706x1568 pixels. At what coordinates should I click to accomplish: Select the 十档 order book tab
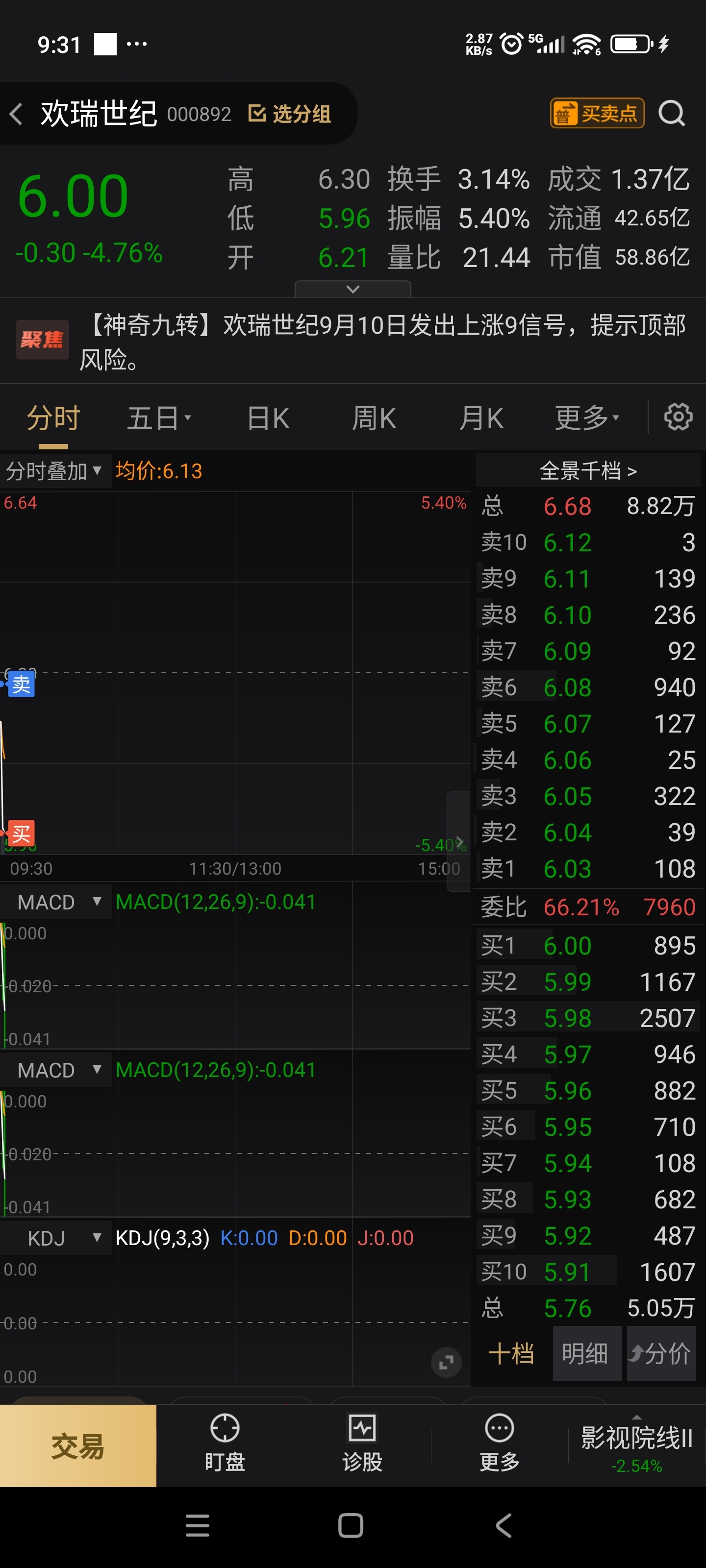point(511,1354)
